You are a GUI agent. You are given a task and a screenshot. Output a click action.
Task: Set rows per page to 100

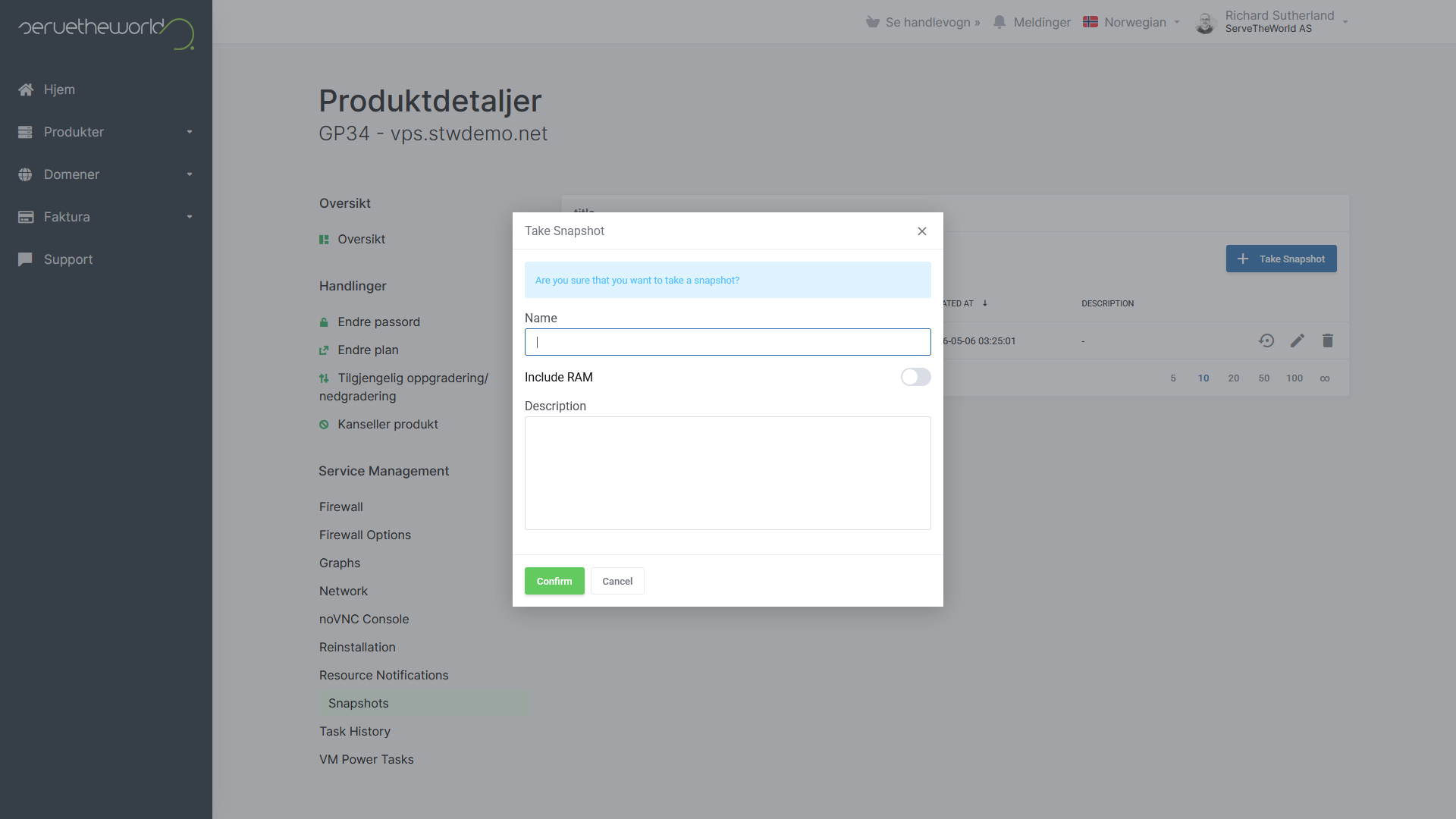coord(1294,378)
